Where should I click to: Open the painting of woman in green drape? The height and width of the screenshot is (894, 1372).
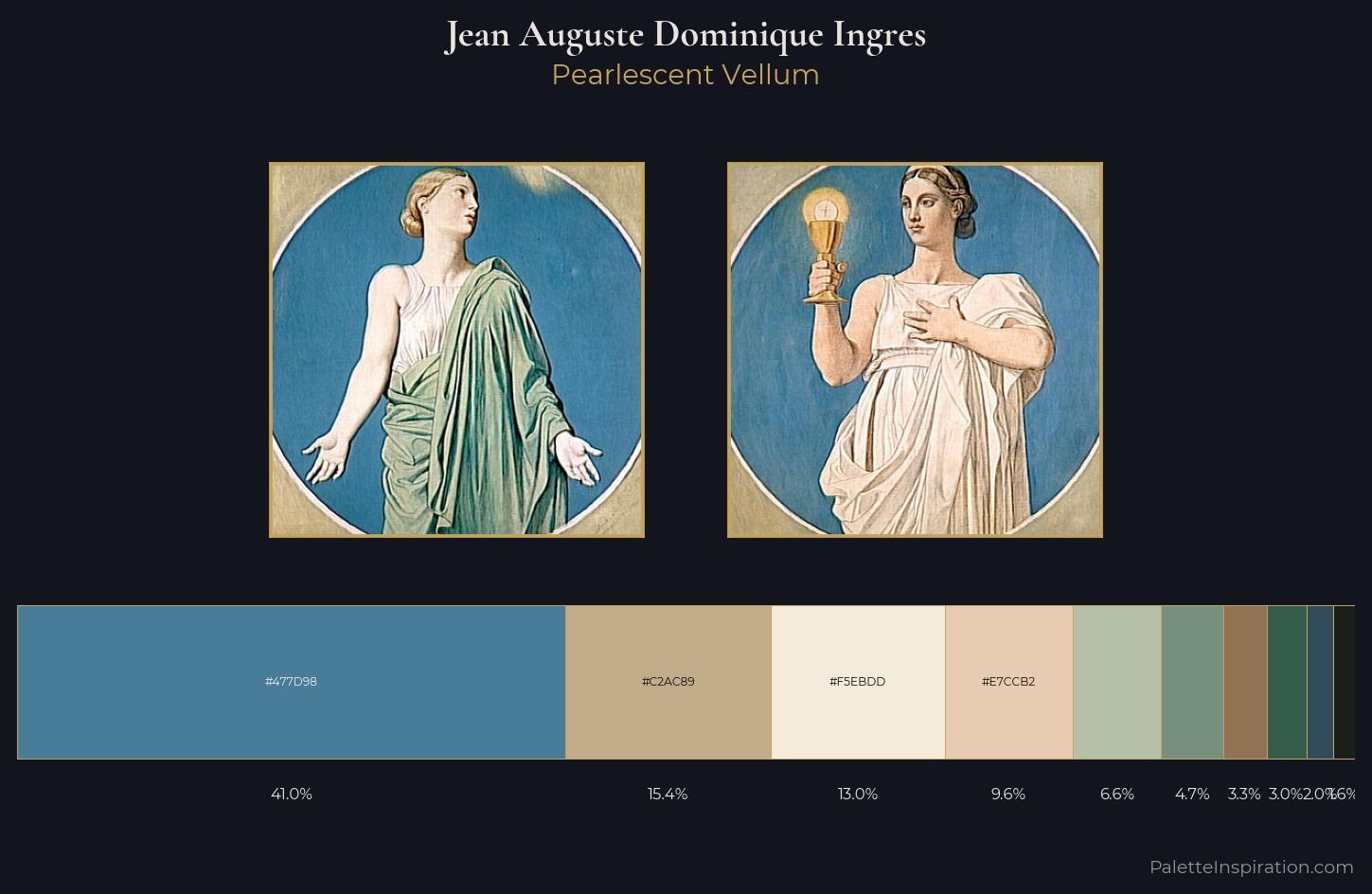click(x=456, y=349)
